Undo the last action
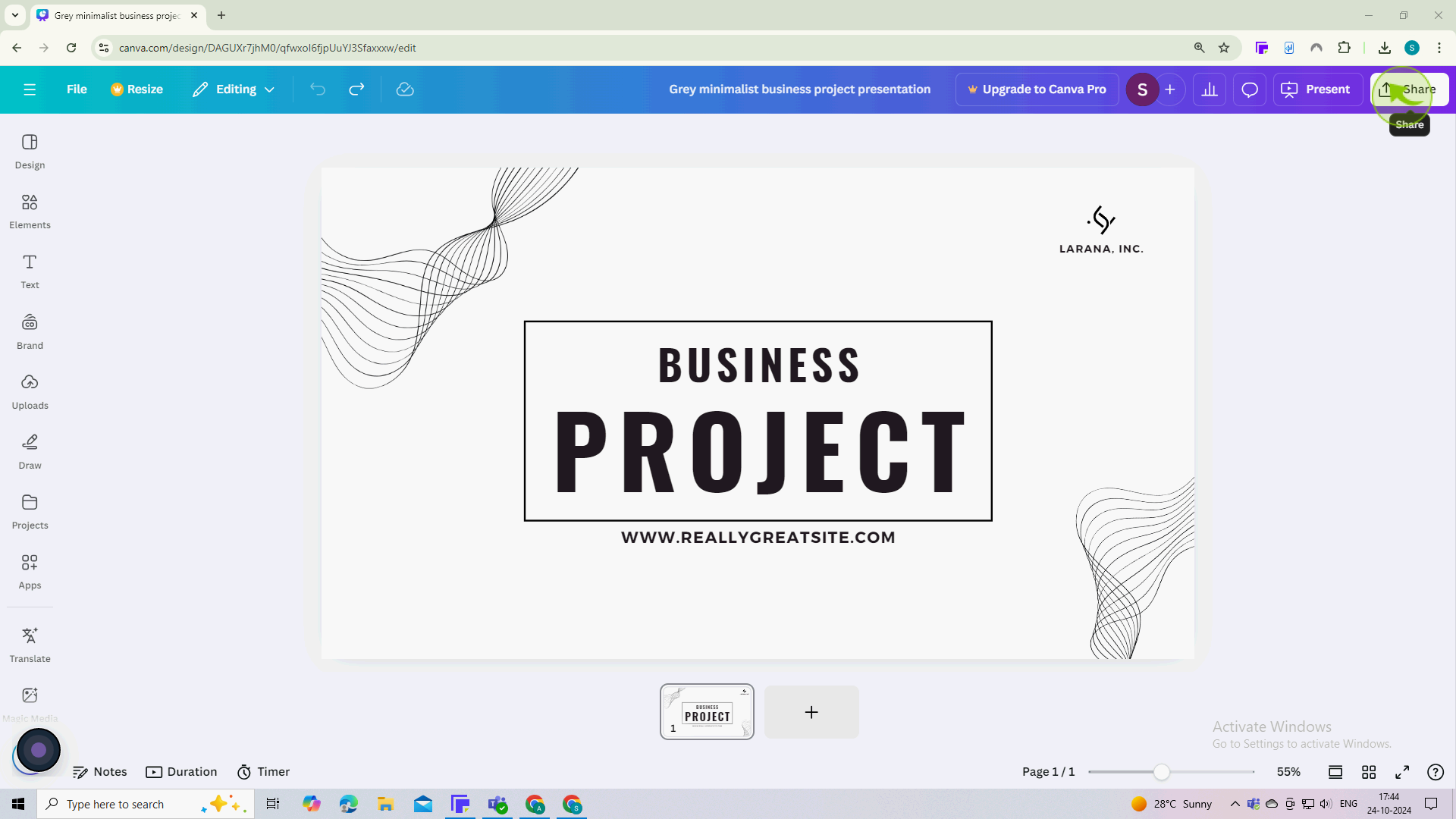This screenshot has width=1456, height=819. (318, 89)
